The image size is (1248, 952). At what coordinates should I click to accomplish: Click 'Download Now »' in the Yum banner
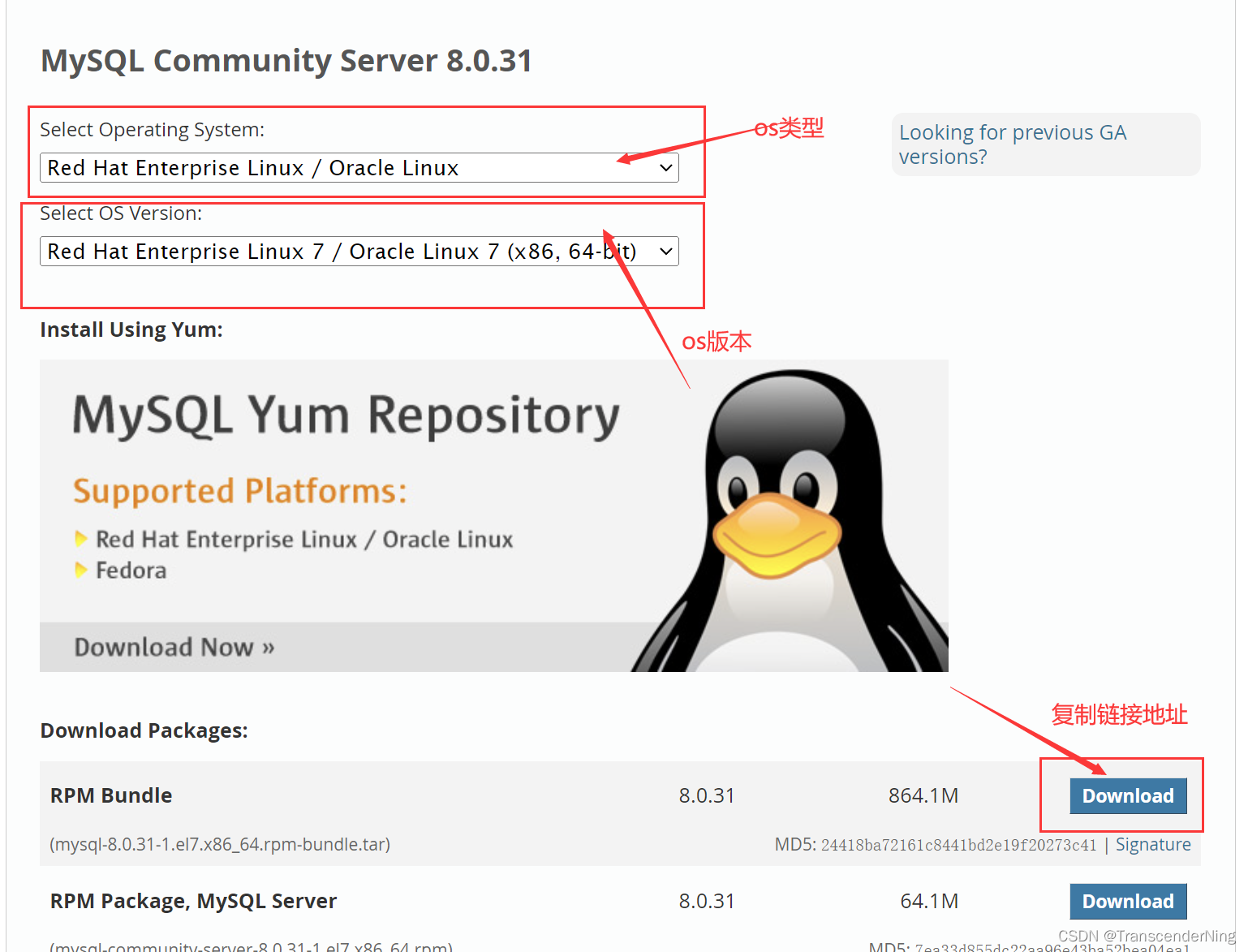pyautogui.click(x=174, y=648)
